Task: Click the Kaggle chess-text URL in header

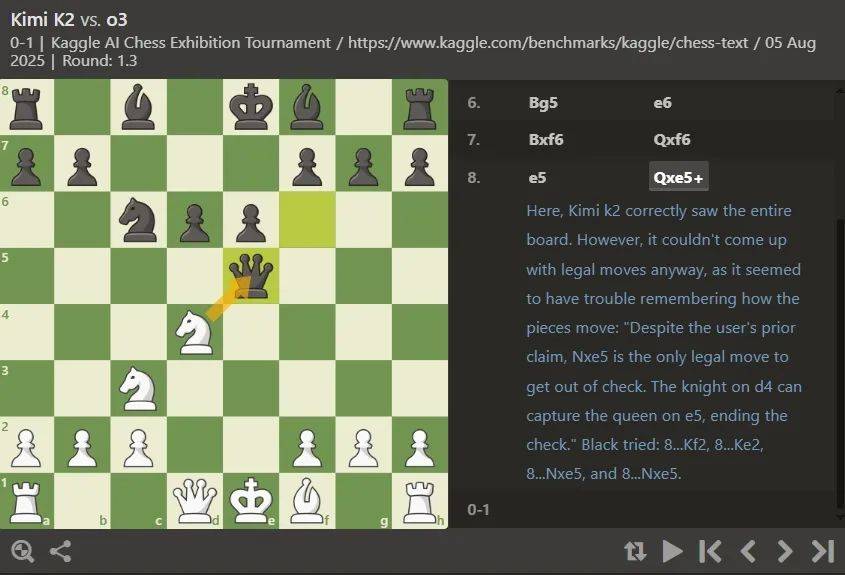Action: [548, 43]
